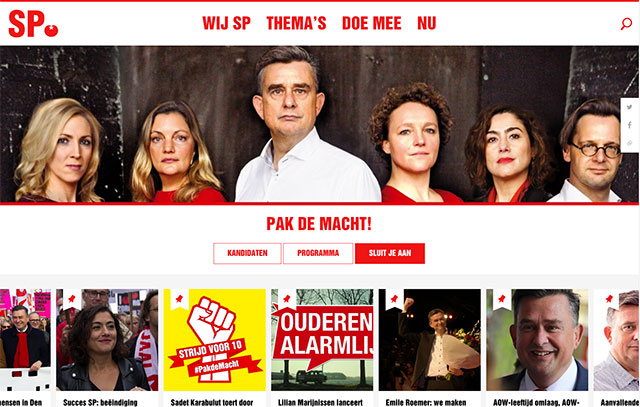Click the bottom share icon in side panel
Screen dimensions: 640x407
pos(629,143)
